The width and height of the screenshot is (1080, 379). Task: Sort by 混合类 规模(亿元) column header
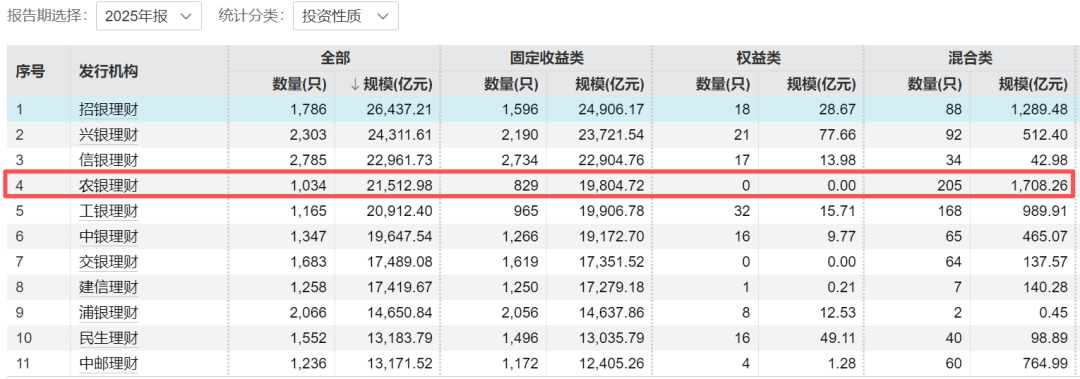pos(1033,85)
